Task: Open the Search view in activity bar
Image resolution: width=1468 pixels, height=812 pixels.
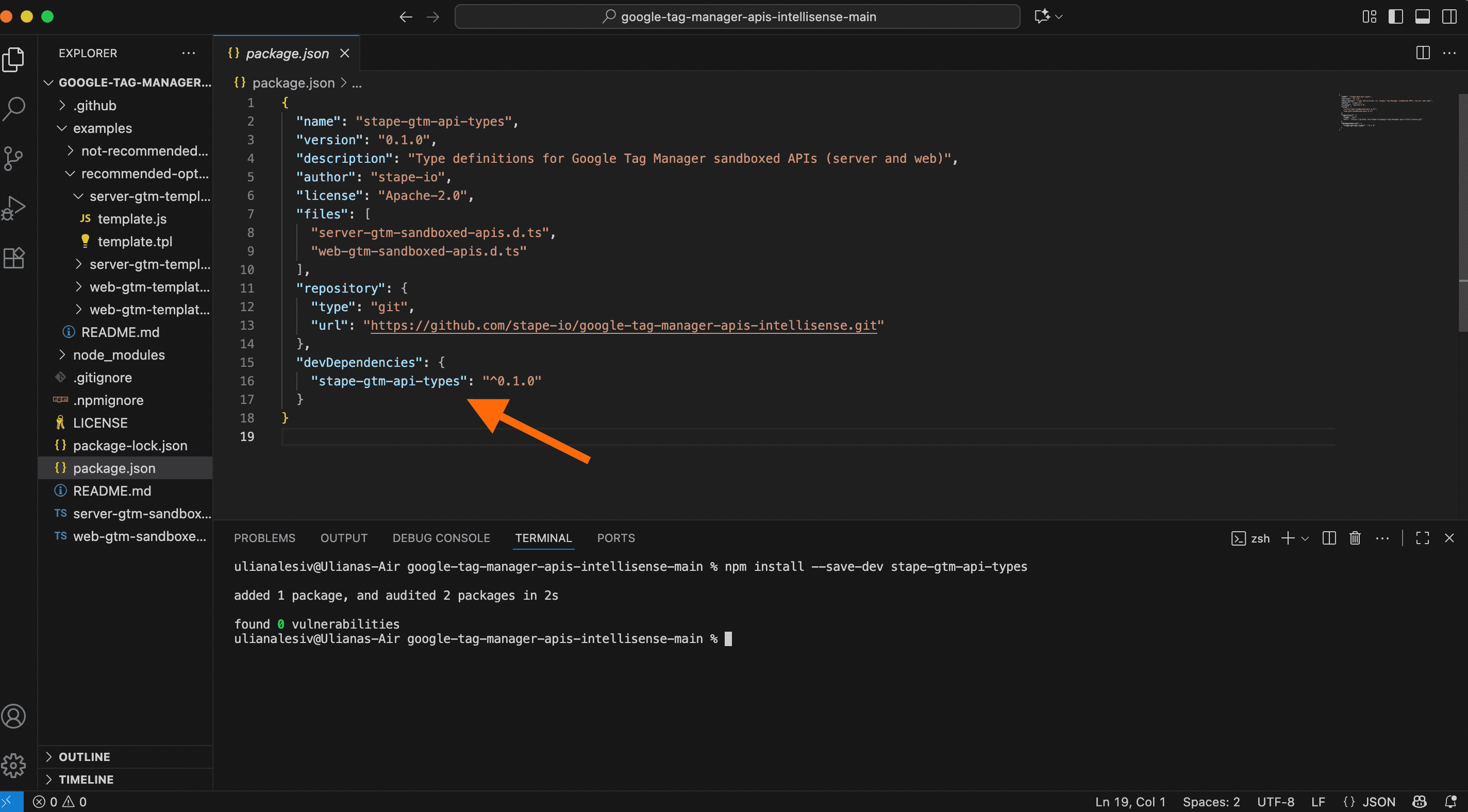Action: point(14,108)
